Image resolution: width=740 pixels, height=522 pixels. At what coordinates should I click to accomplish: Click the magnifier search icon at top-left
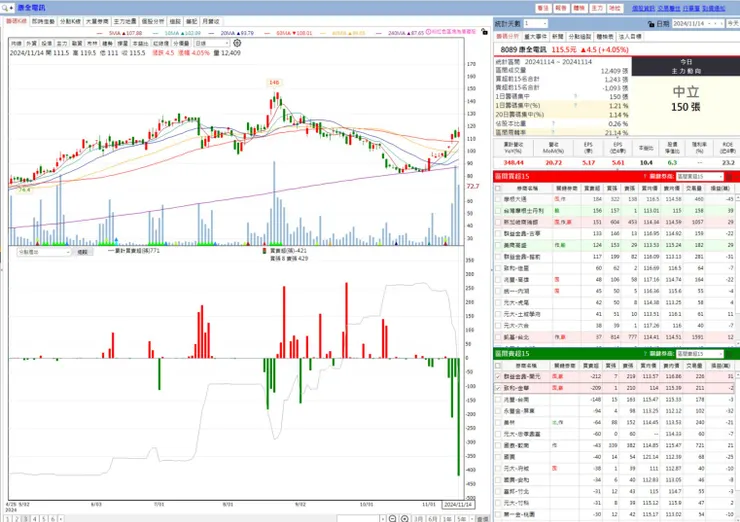click(5, 8)
